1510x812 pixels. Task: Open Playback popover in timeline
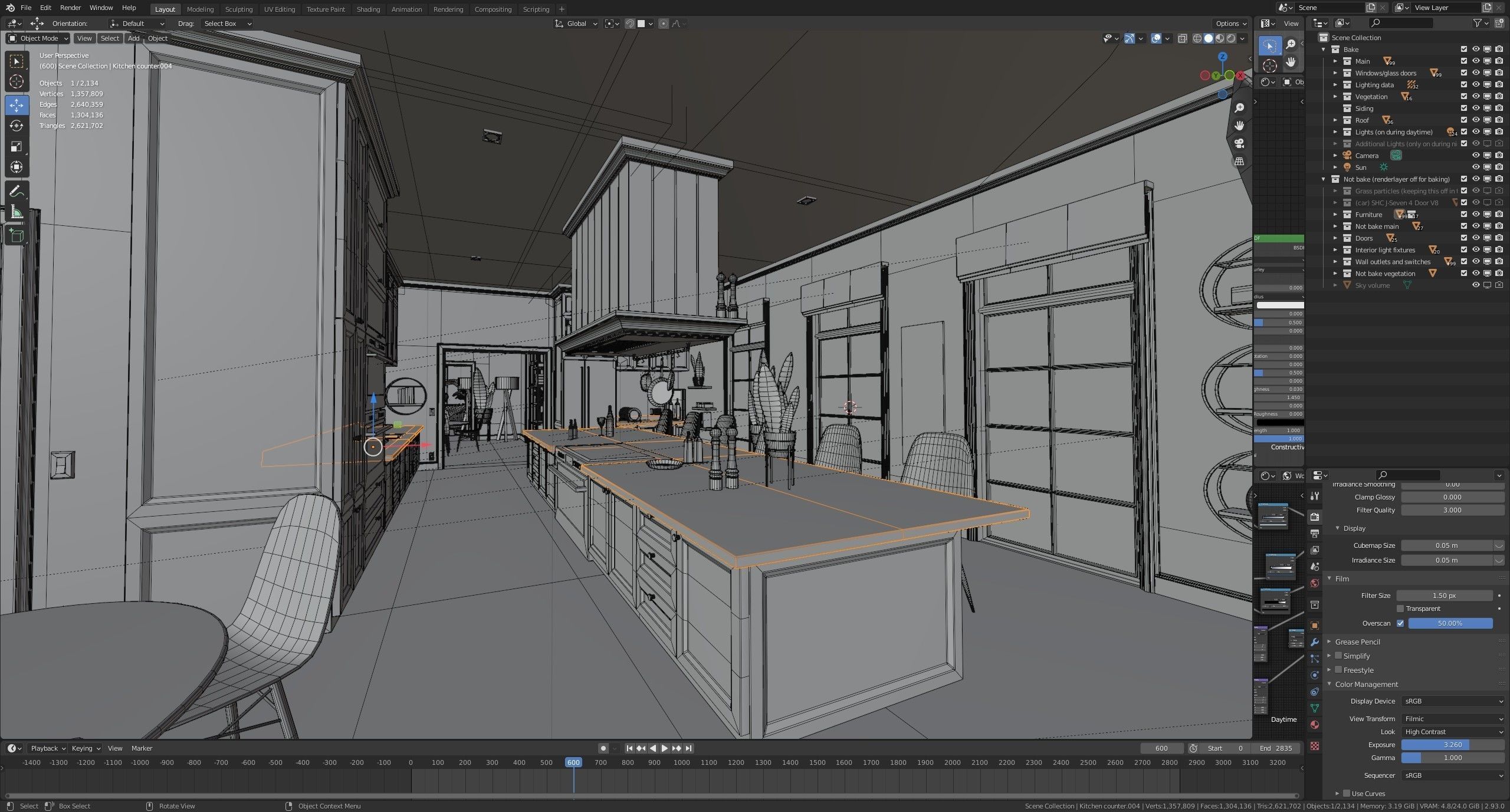pyautogui.click(x=48, y=748)
